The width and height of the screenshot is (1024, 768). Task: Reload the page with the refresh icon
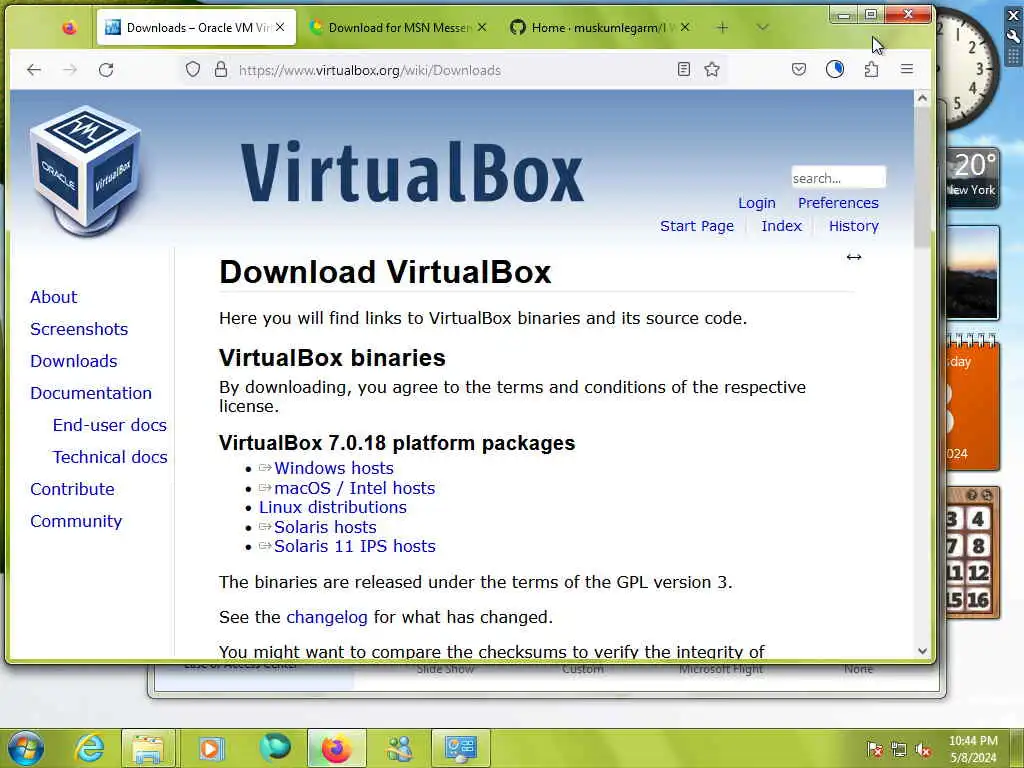[106, 70]
